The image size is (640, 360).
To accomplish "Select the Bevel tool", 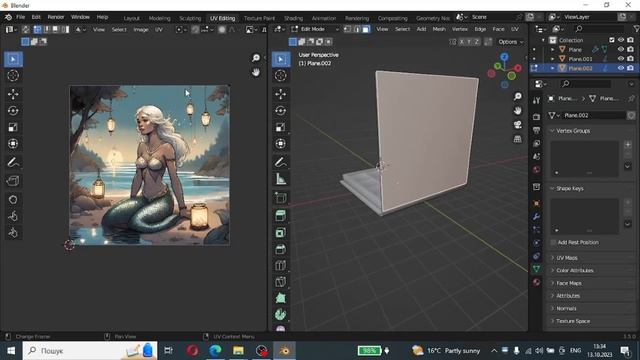I will (281, 249).
